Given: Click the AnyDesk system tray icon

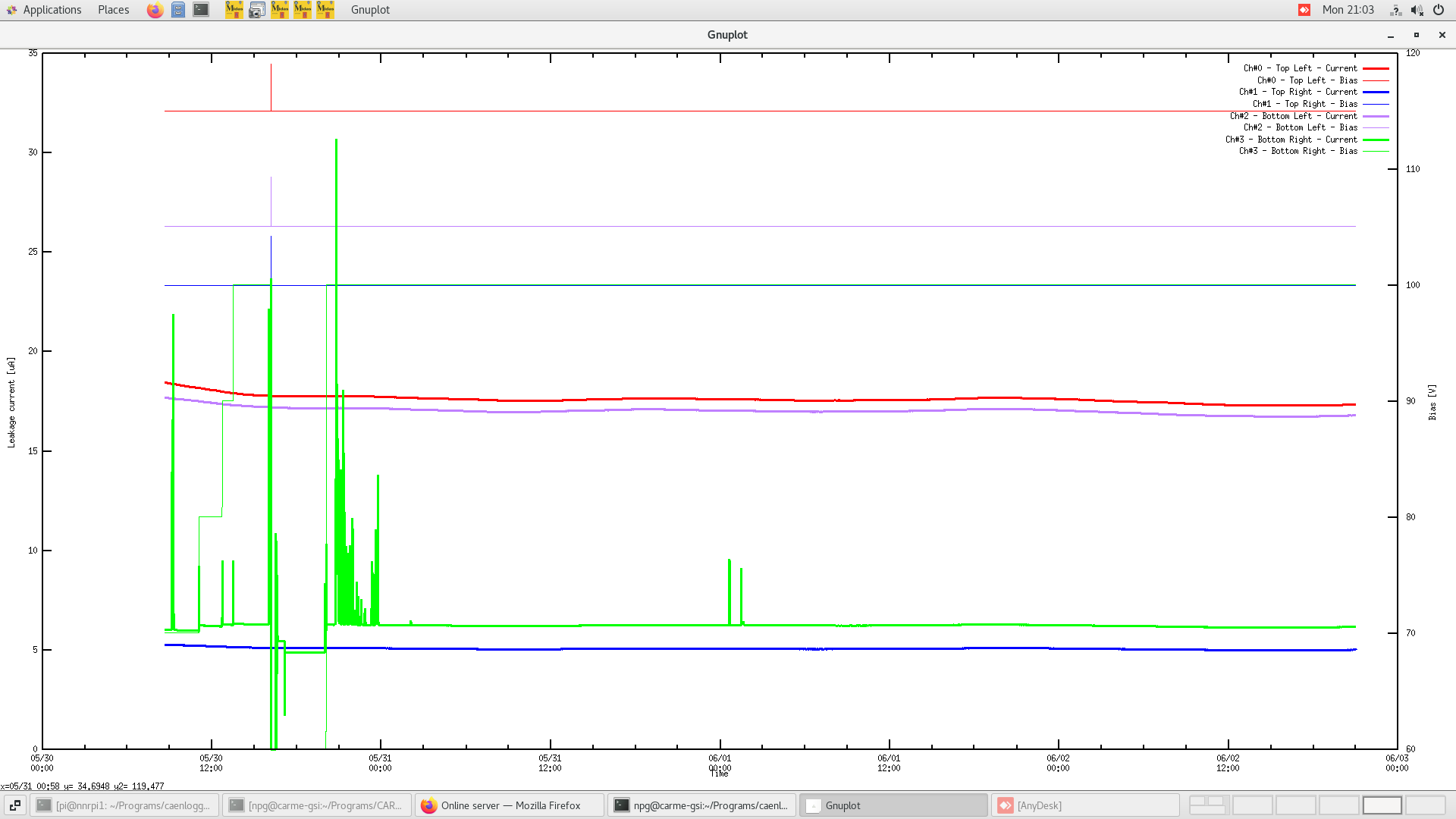Looking at the screenshot, I should click(1304, 10).
